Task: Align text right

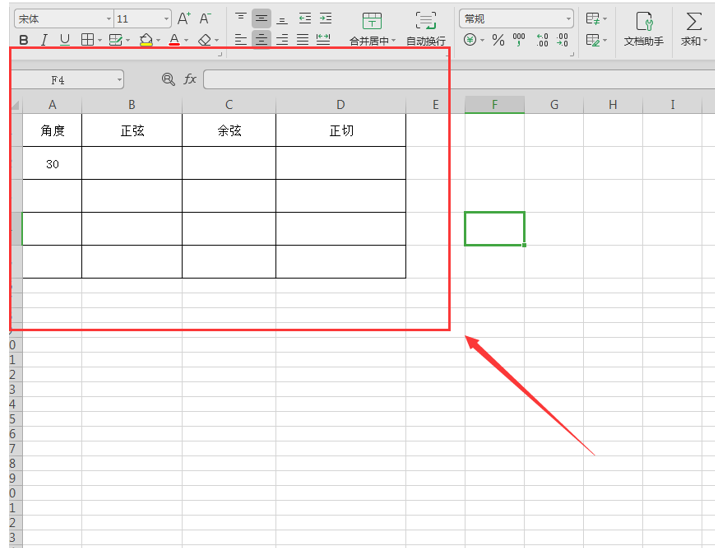Action: click(282, 40)
